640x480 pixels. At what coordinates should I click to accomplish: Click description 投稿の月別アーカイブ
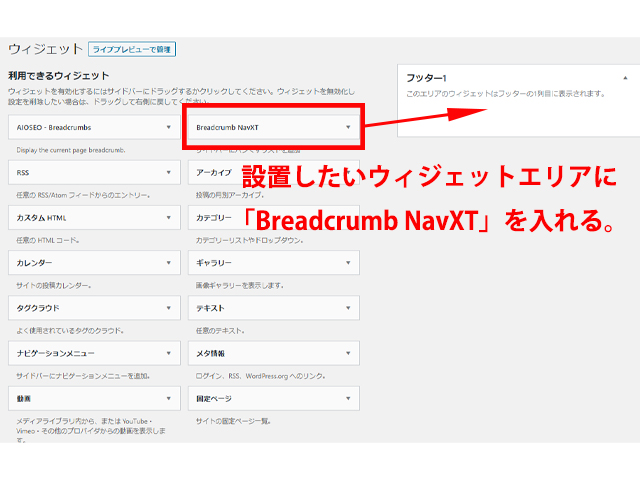tap(230, 196)
